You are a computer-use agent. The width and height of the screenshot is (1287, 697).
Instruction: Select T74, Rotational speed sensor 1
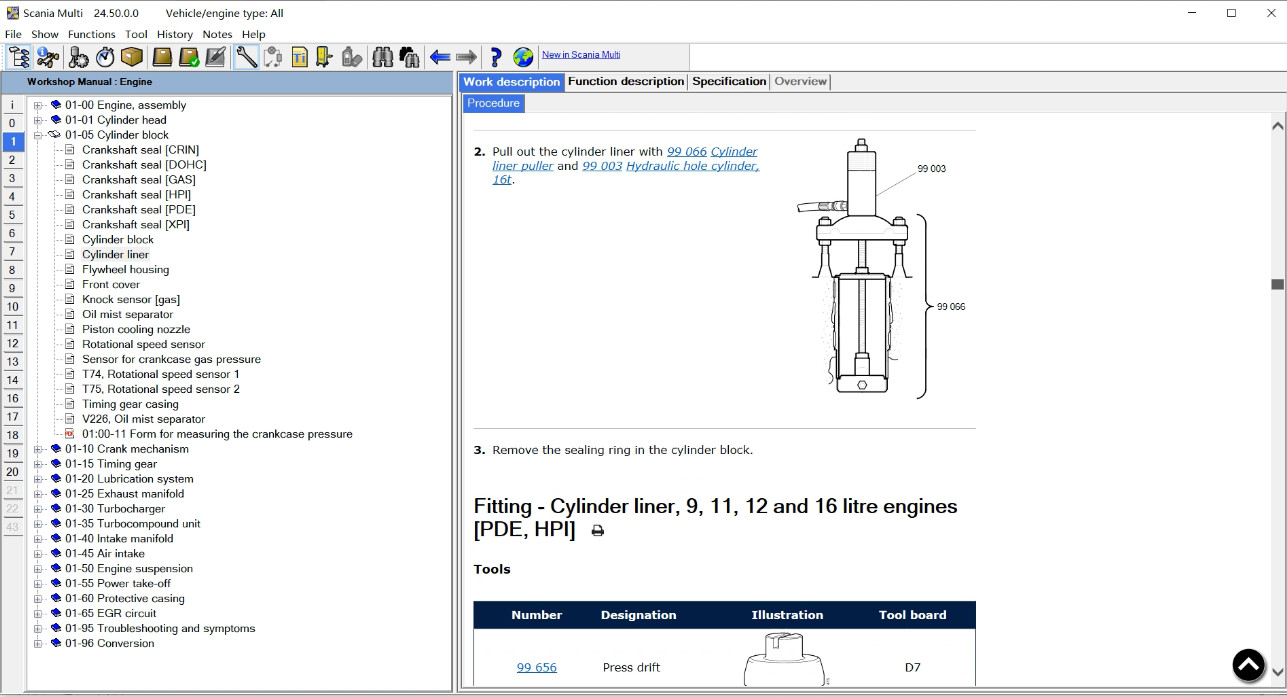pyautogui.click(x=161, y=375)
